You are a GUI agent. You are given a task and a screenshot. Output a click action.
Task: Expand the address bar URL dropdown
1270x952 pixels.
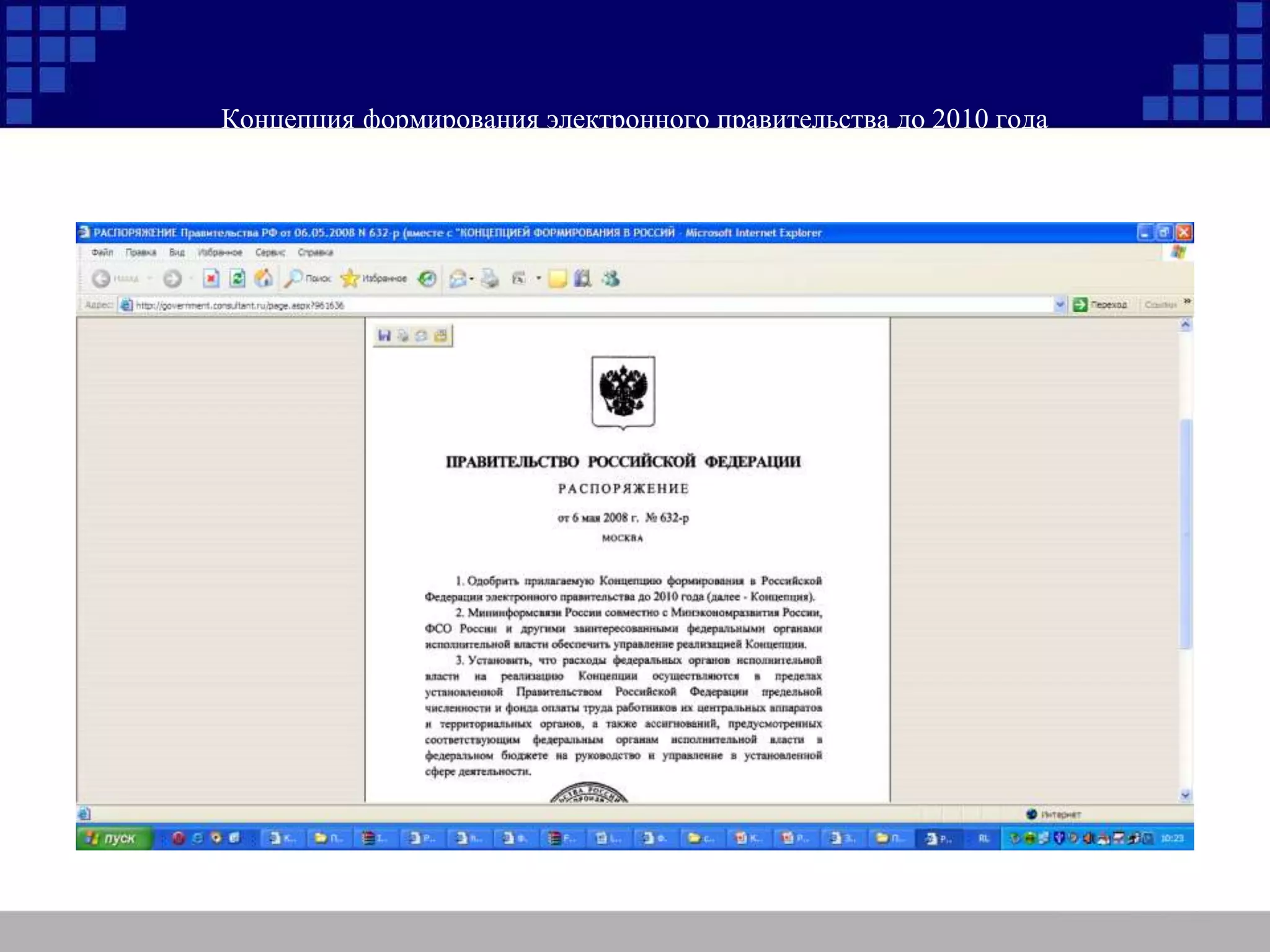tap(1060, 304)
